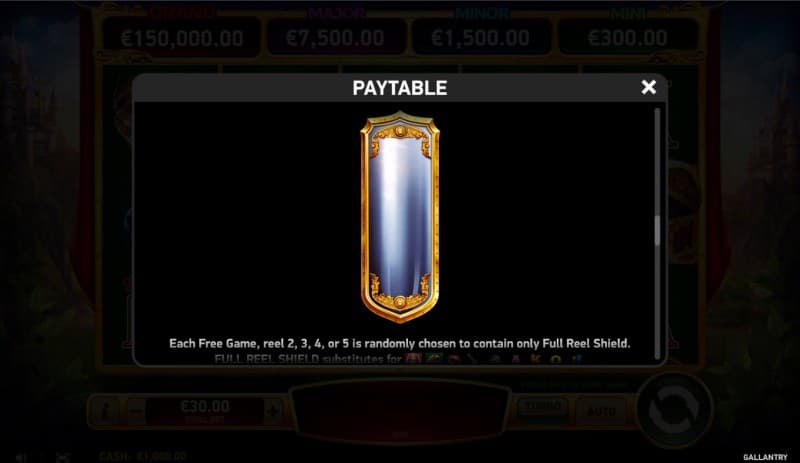800x463 pixels.
Task: Click the €30.00 total bet display
Action: 205,410
